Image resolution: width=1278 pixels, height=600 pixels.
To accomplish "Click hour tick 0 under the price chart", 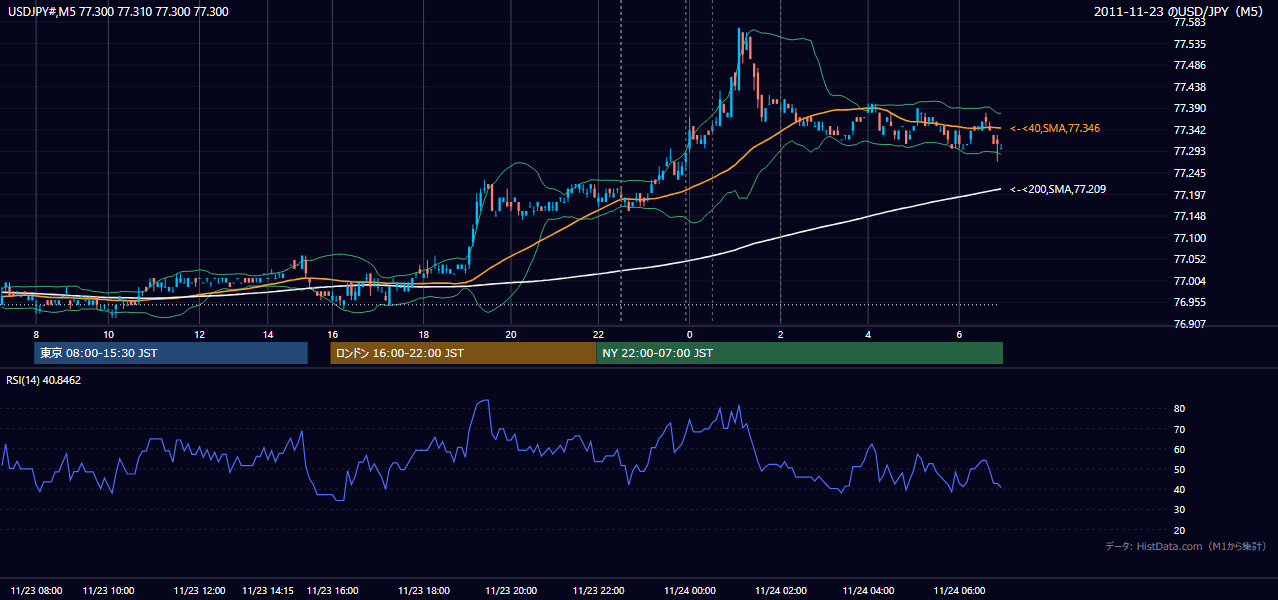I will pos(689,334).
